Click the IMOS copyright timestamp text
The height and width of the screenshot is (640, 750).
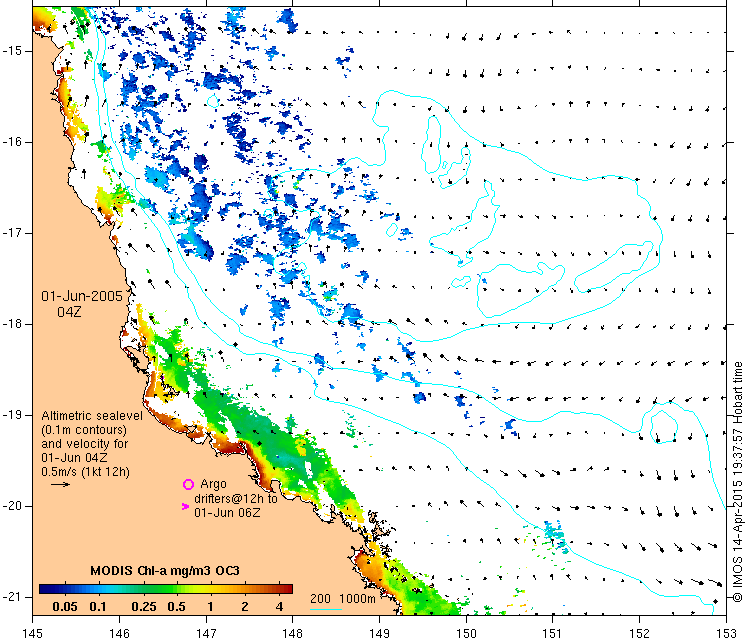click(738, 482)
